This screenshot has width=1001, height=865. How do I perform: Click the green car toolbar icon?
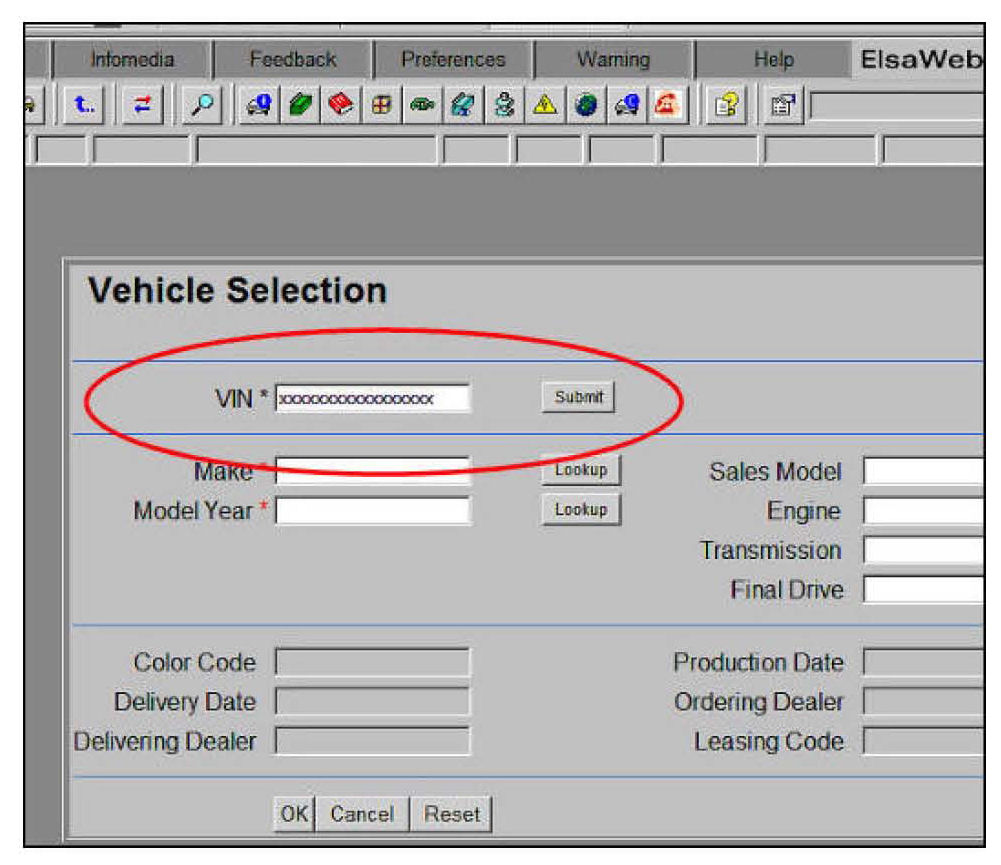(423, 104)
